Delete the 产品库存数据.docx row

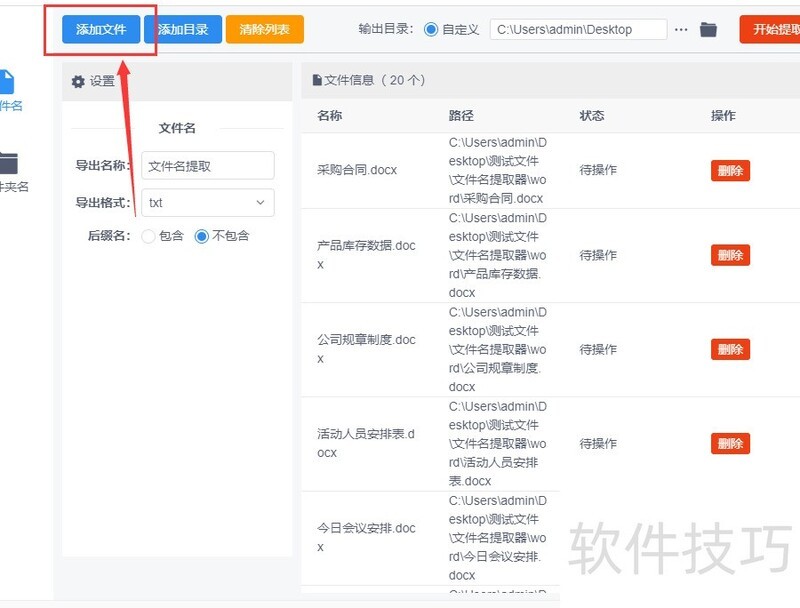click(x=730, y=255)
